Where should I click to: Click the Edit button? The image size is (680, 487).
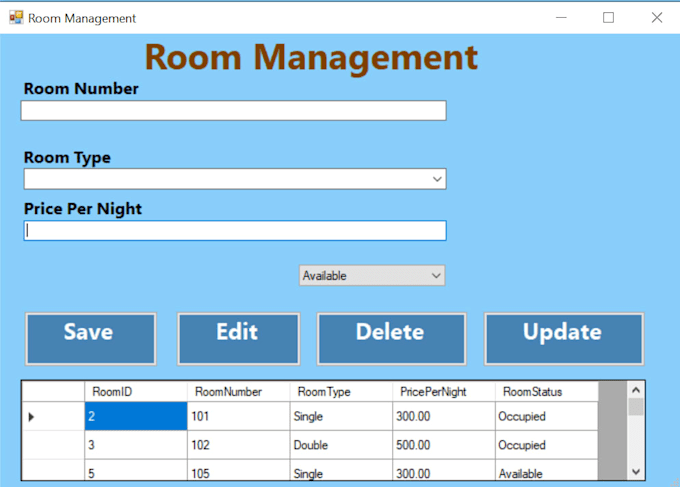pos(239,339)
